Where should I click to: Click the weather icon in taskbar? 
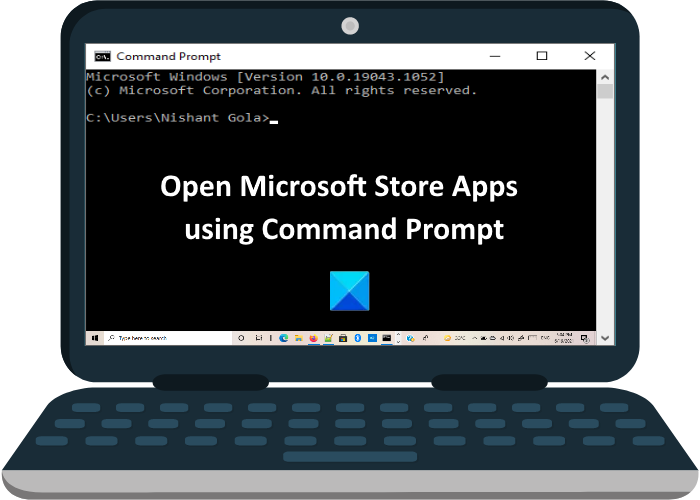click(447, 338)
